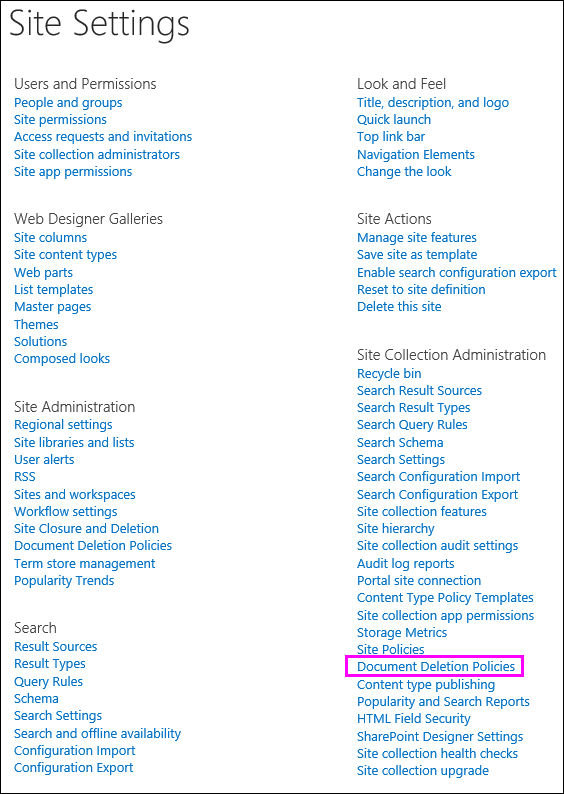
Task: Open Quick launch settings
Action: click(x=394, y=120)
